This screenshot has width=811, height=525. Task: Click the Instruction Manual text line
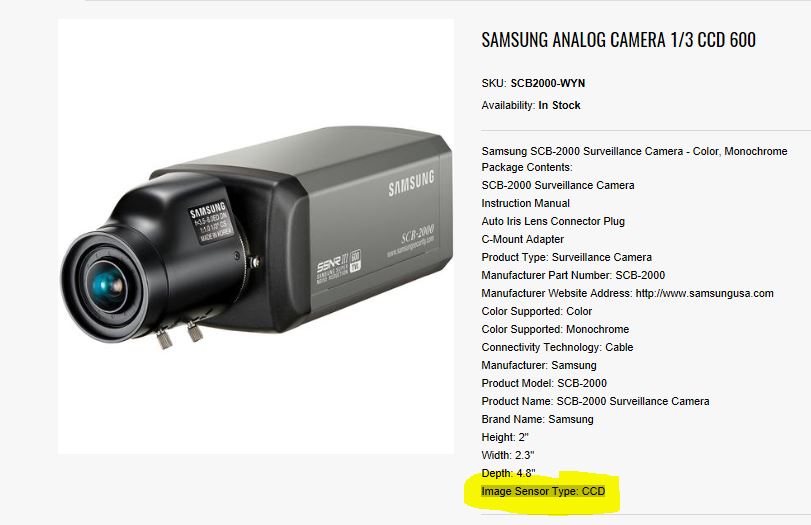click(525, 203)
